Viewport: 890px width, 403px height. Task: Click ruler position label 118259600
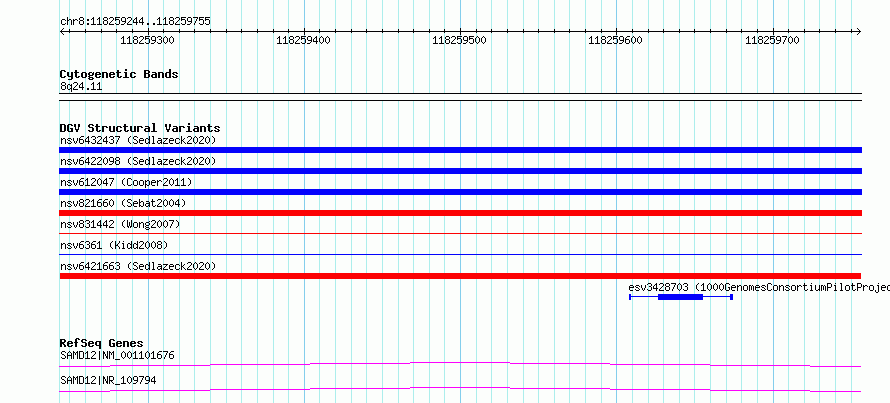click(616, 40)
